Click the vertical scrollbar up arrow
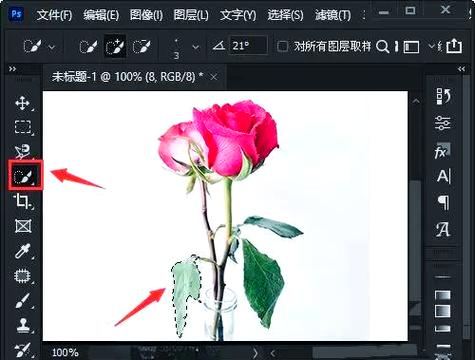This screenshot has height=360, width=475. tap(416, 101)
